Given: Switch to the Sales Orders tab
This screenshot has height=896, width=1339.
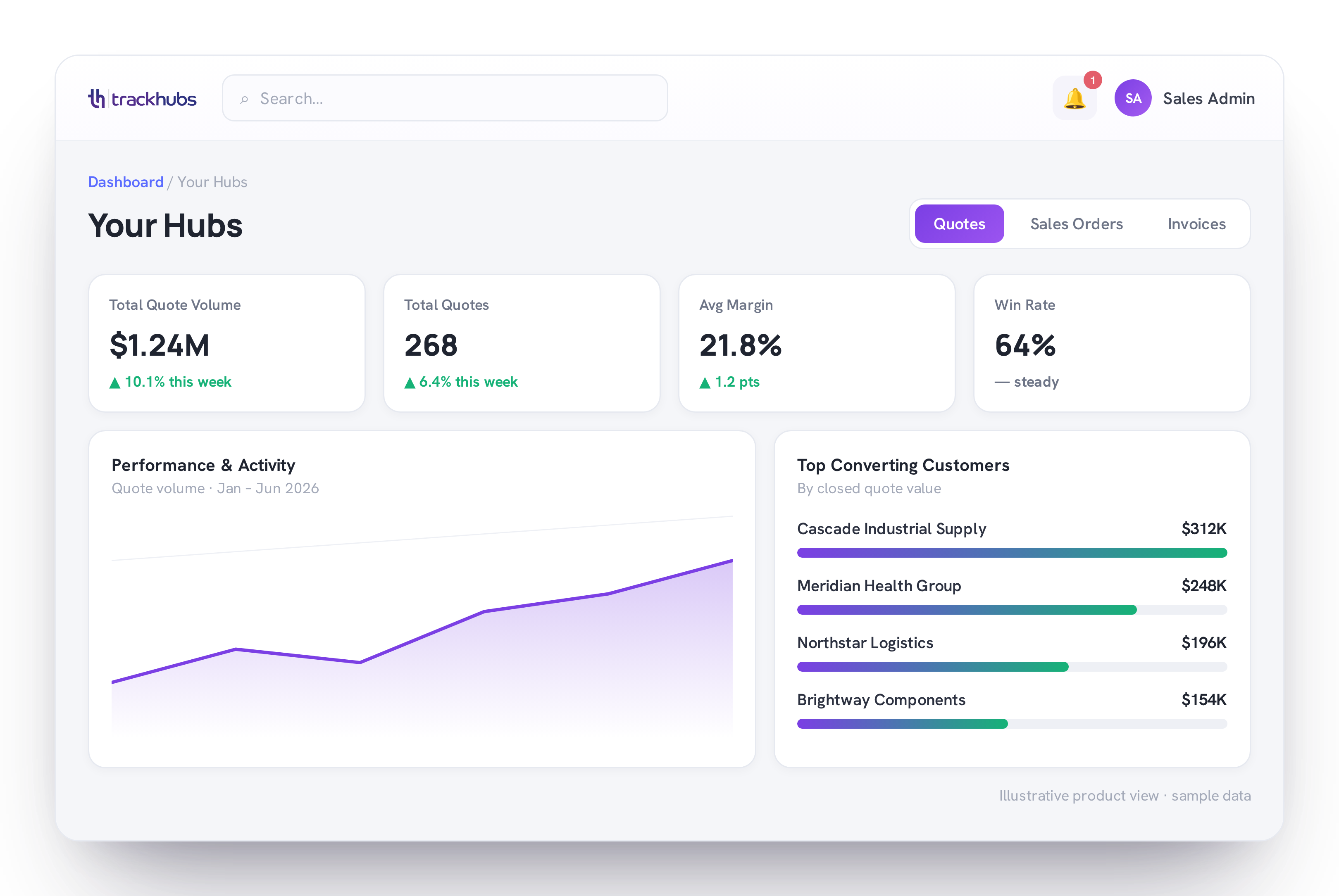Looking at the screenshot, I should click(x=1076, y=223).
